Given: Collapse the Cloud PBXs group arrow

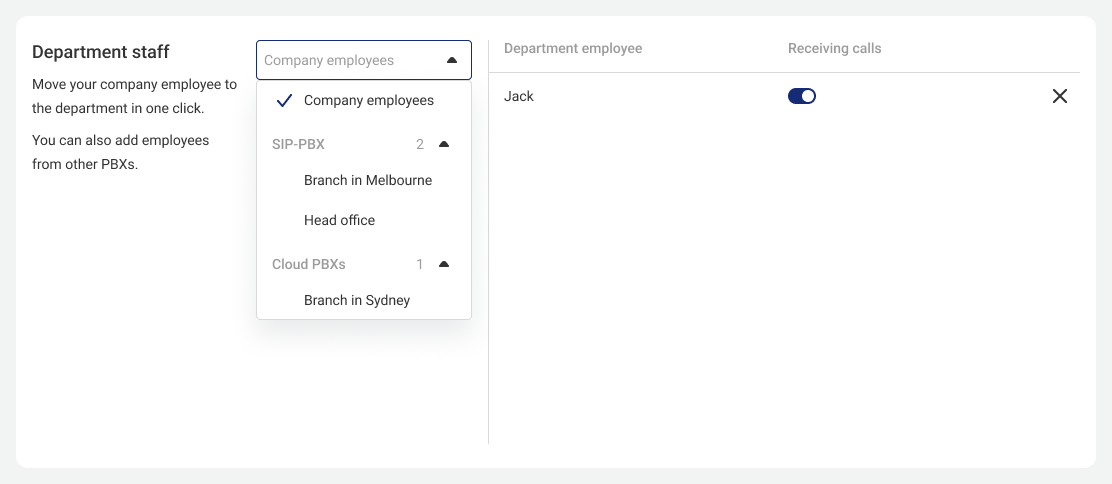Looking at the screenshot, I should pos(444,264).
